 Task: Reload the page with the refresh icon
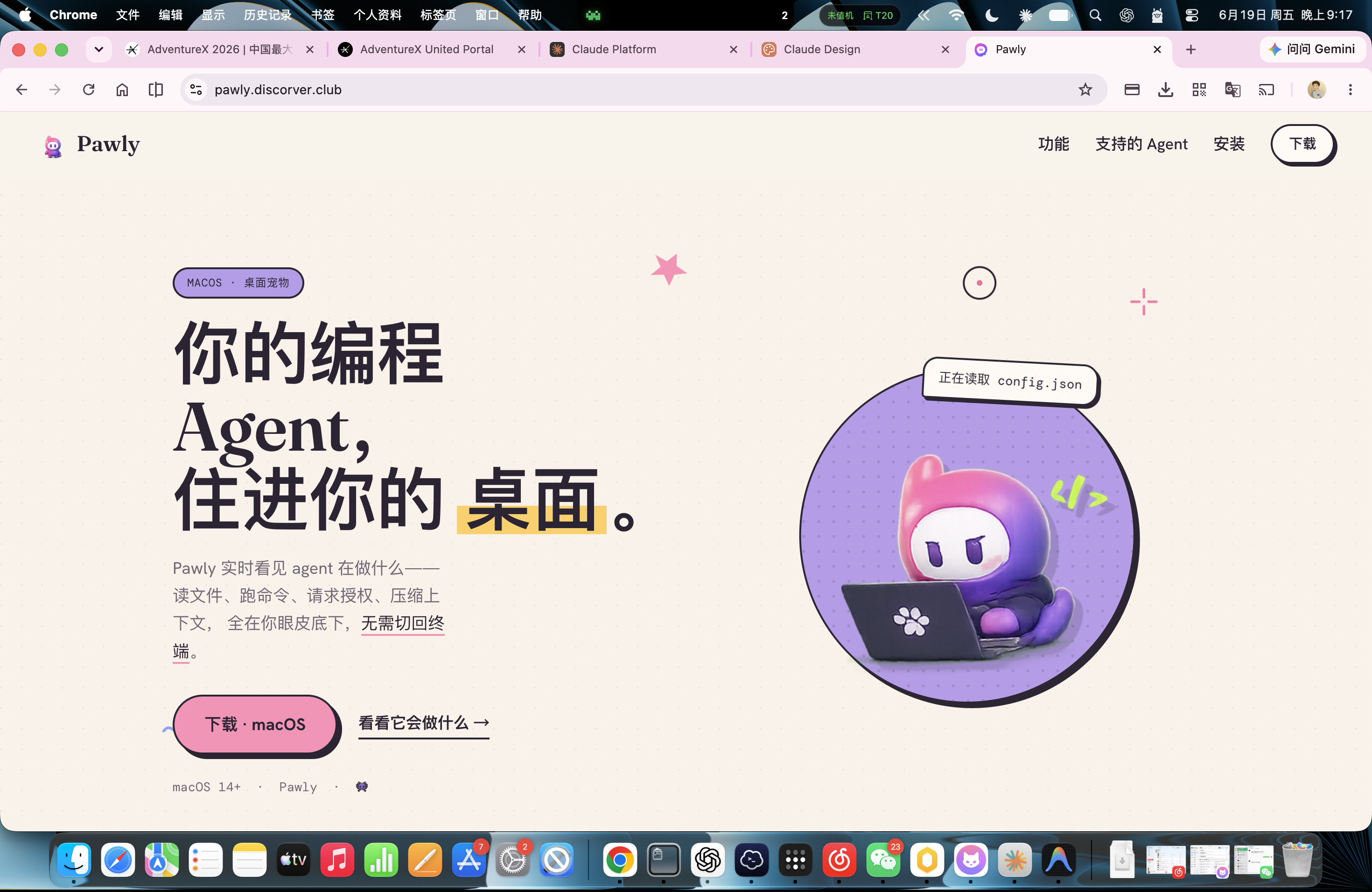point(89,89)
